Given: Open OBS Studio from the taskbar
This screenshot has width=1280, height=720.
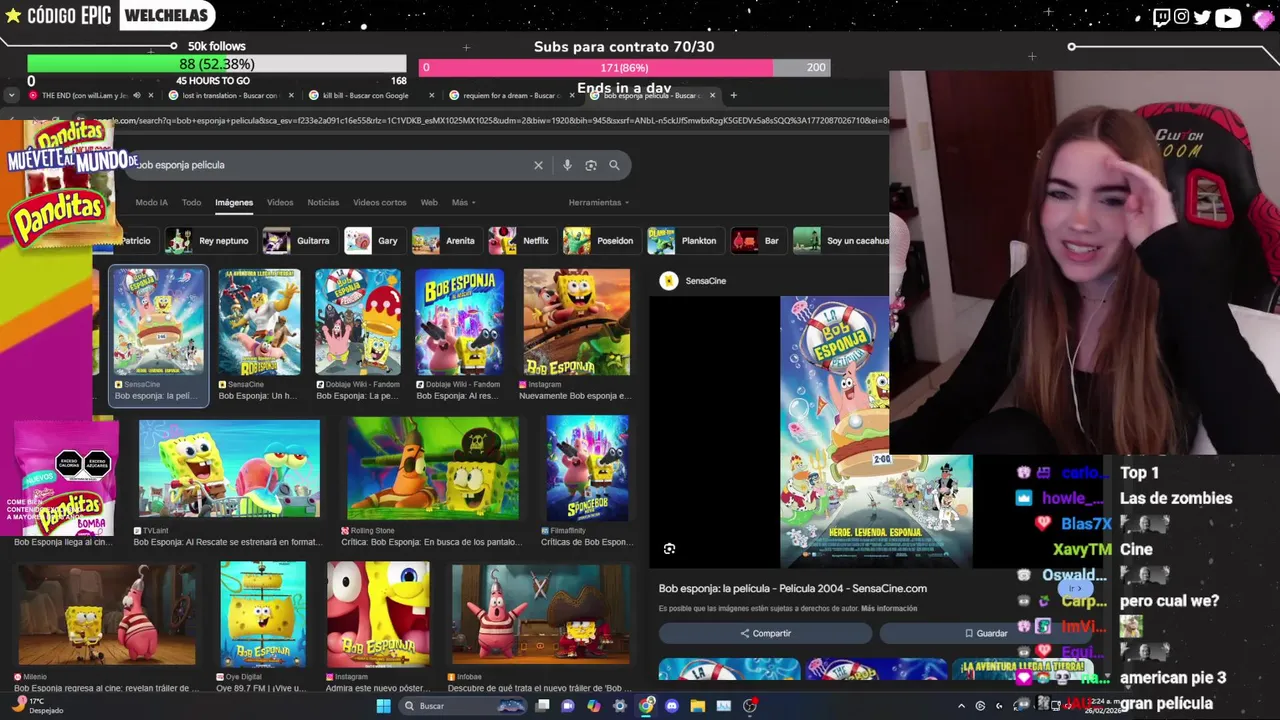Looking at the screenshot, I should (x=749, y=706).
